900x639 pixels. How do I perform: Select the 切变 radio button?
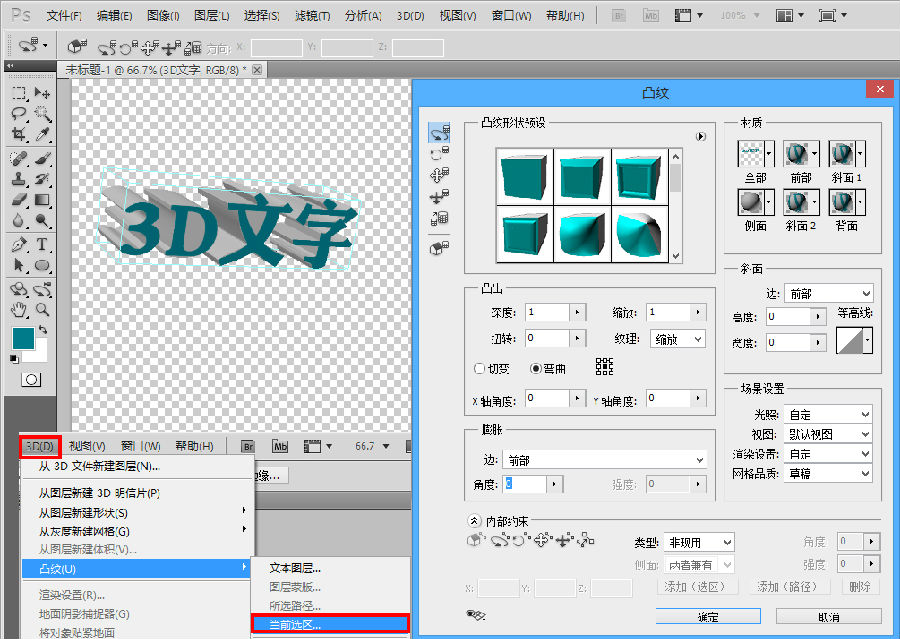(479, 369)
